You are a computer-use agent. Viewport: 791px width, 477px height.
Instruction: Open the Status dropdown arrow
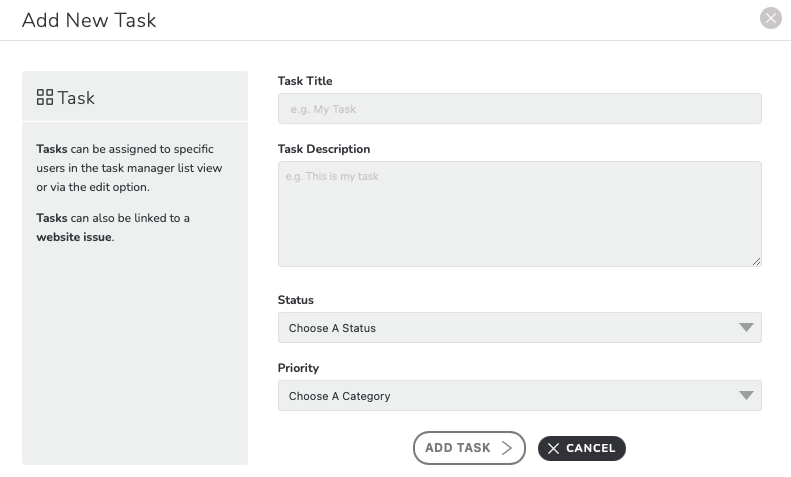[746, 328]
